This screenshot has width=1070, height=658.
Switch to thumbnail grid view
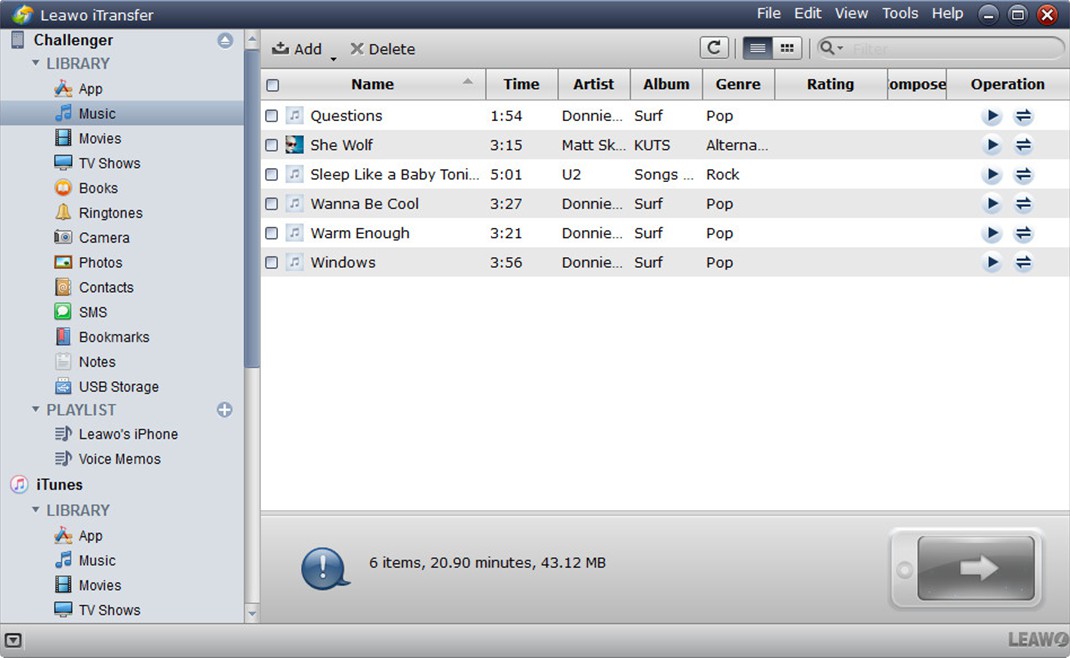click(787, 48)
